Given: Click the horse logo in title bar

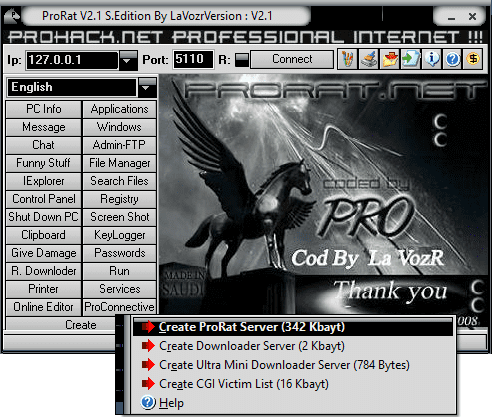Looking at the screenshot, I should (13, 16).
